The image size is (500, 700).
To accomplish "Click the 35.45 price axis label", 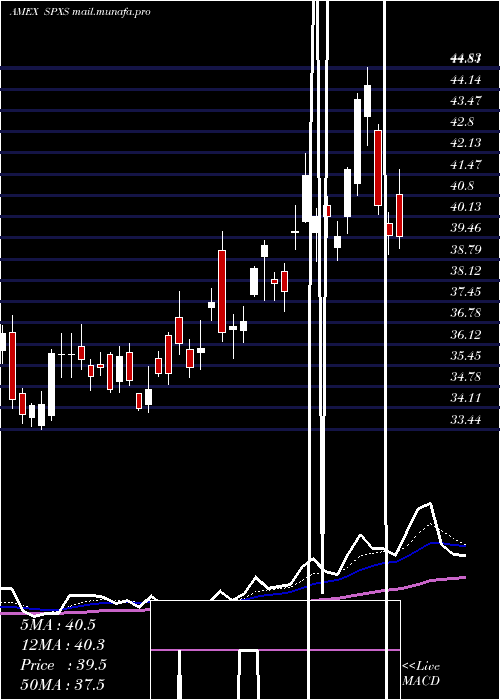I will [x=466, y=356].
